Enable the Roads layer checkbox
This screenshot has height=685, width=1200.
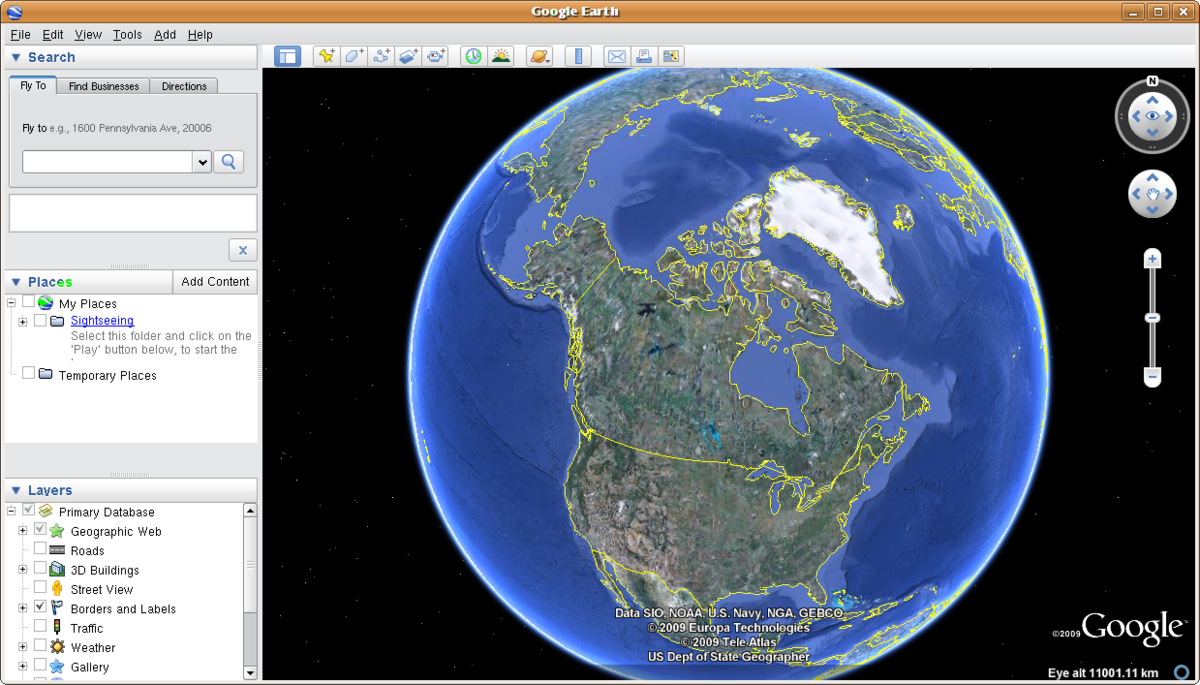tap(40, 550)
